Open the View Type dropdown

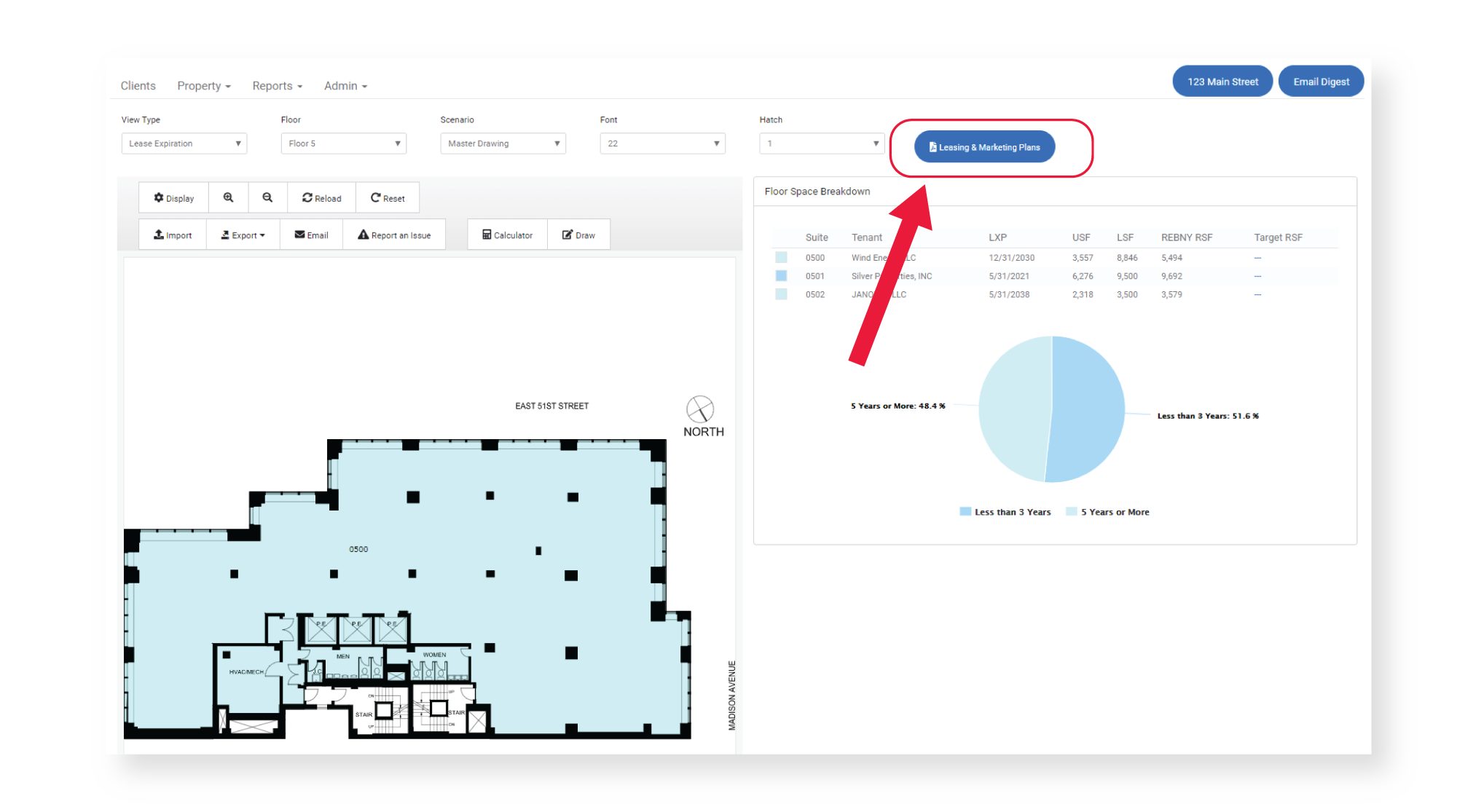tap(184, 143)
